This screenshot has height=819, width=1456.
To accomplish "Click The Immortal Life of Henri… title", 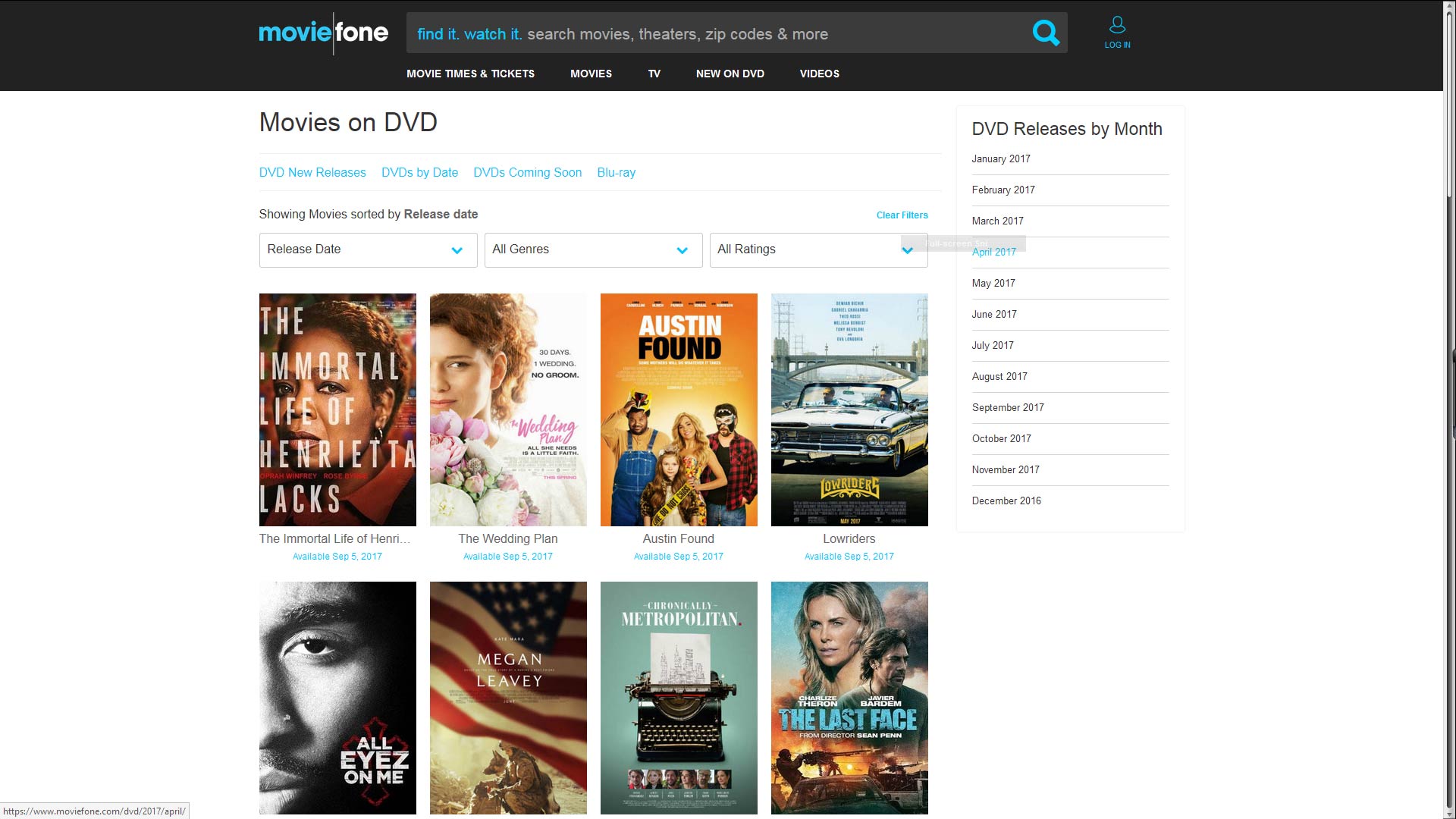I will point(334,538).
